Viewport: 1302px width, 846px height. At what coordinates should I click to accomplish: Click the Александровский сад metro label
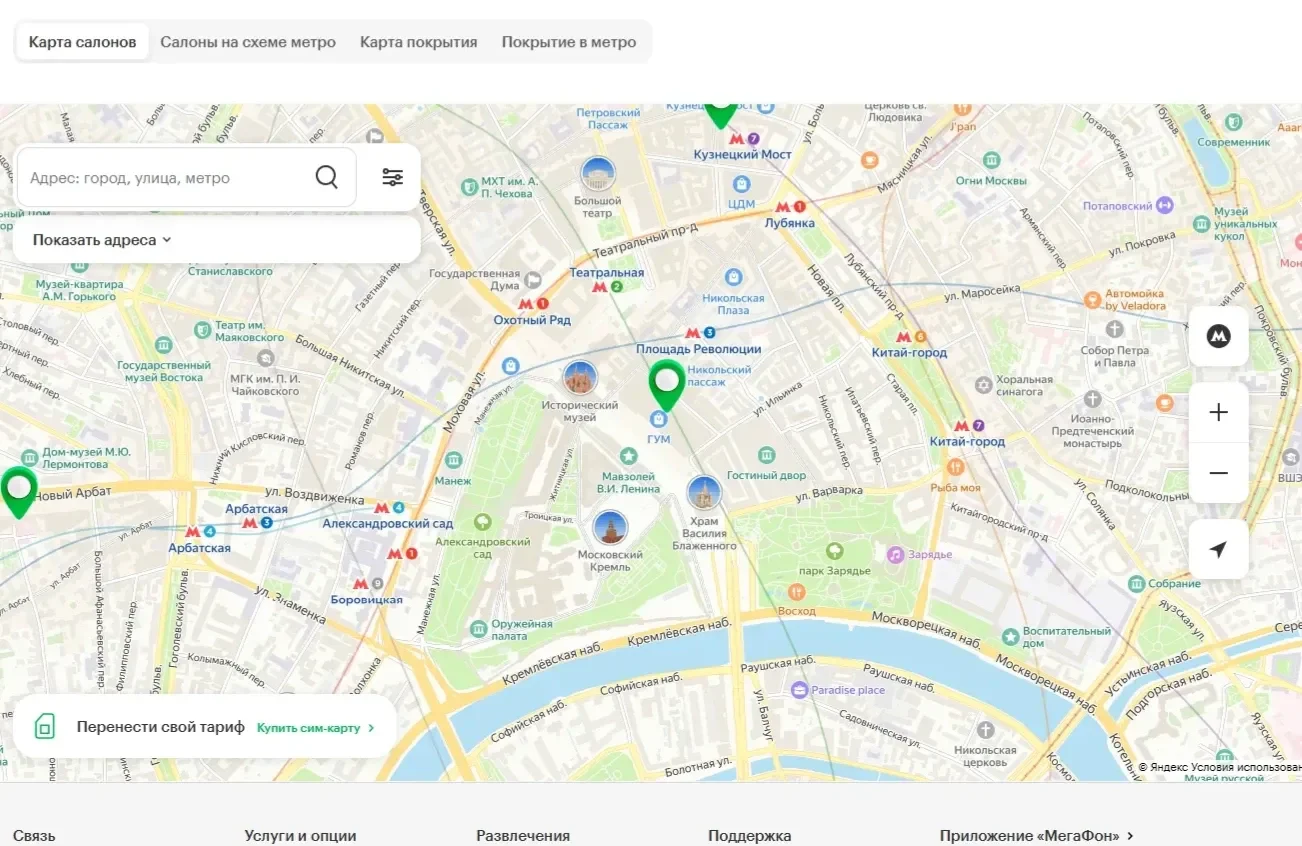pyautogui.click(x=388, y=523)
